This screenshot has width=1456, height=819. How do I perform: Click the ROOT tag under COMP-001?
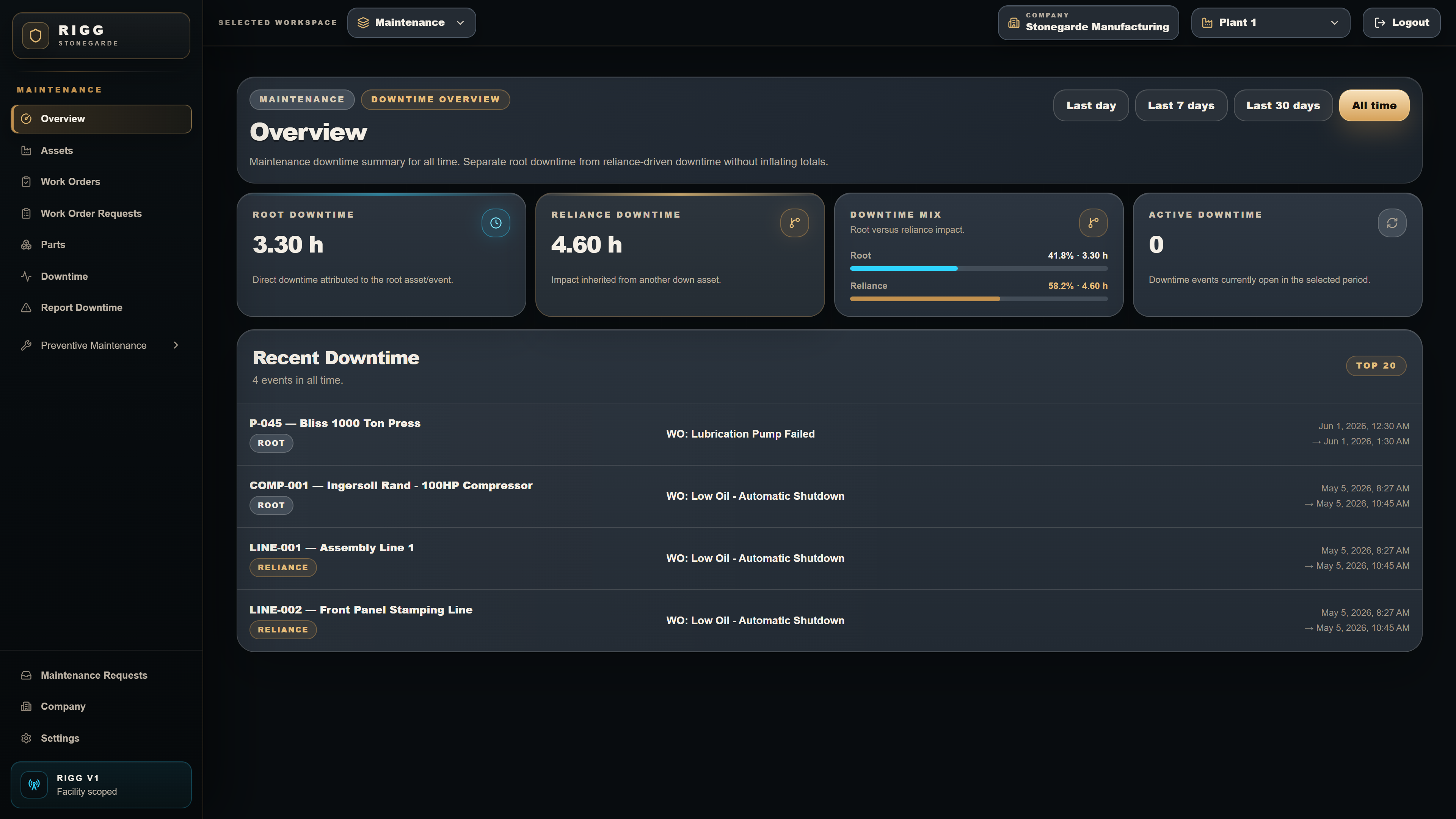click(271, 505)
